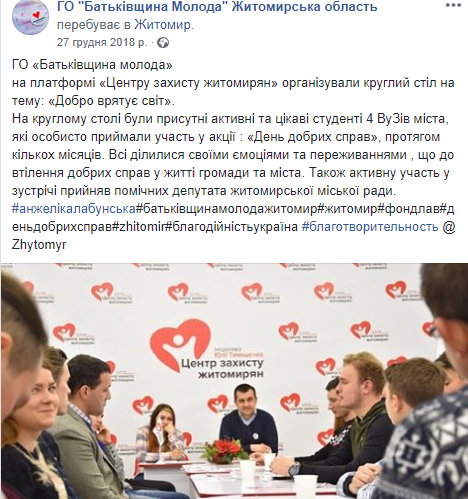Click the post text mentioning Добро врятує світ
This screenshot has height=499, width=468.
click(112, 101)
